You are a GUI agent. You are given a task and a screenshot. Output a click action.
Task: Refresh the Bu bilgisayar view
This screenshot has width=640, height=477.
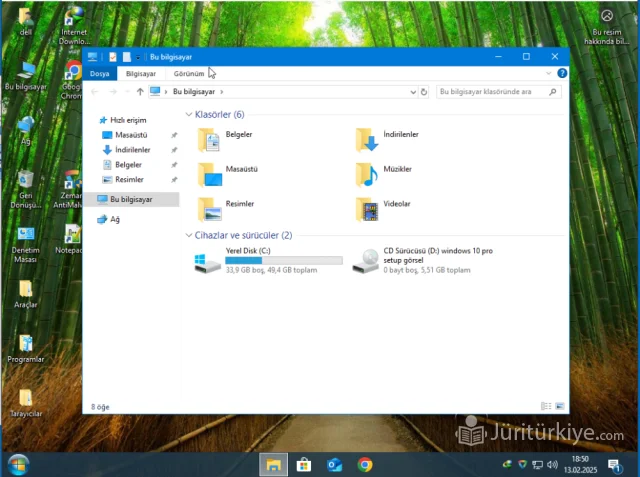point(424,92)
